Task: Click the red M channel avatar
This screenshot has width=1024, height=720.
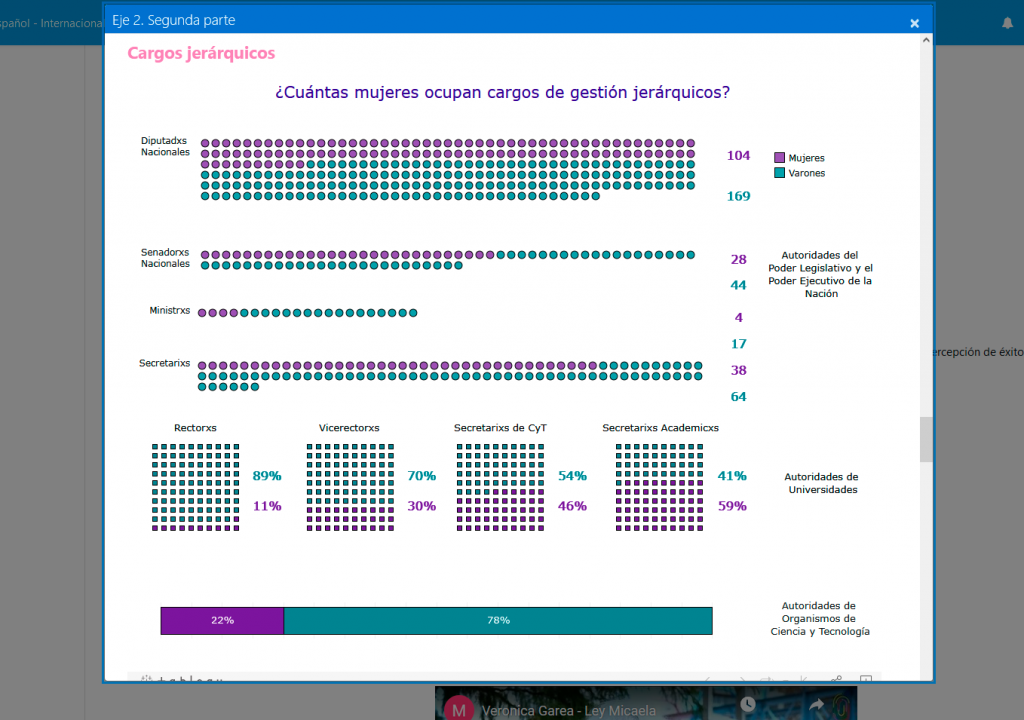Action: (x=459, y=709)
